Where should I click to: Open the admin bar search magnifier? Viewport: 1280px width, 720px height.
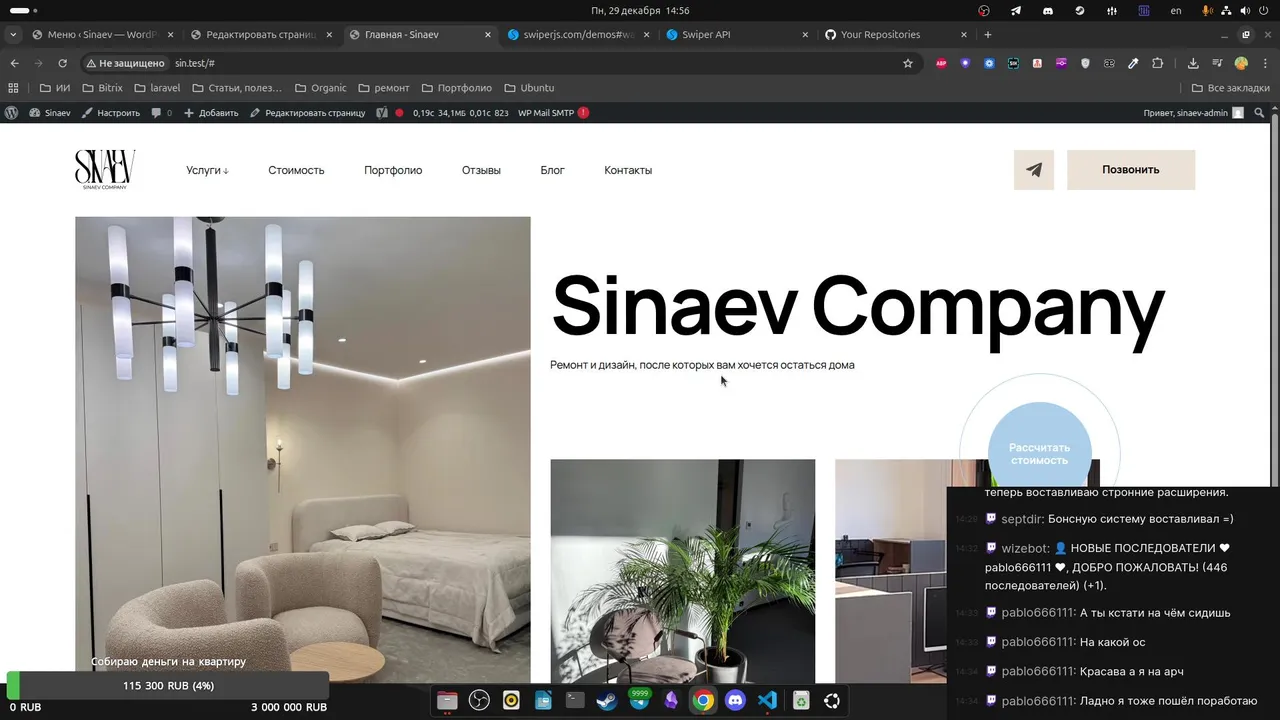pos(1259,113)
